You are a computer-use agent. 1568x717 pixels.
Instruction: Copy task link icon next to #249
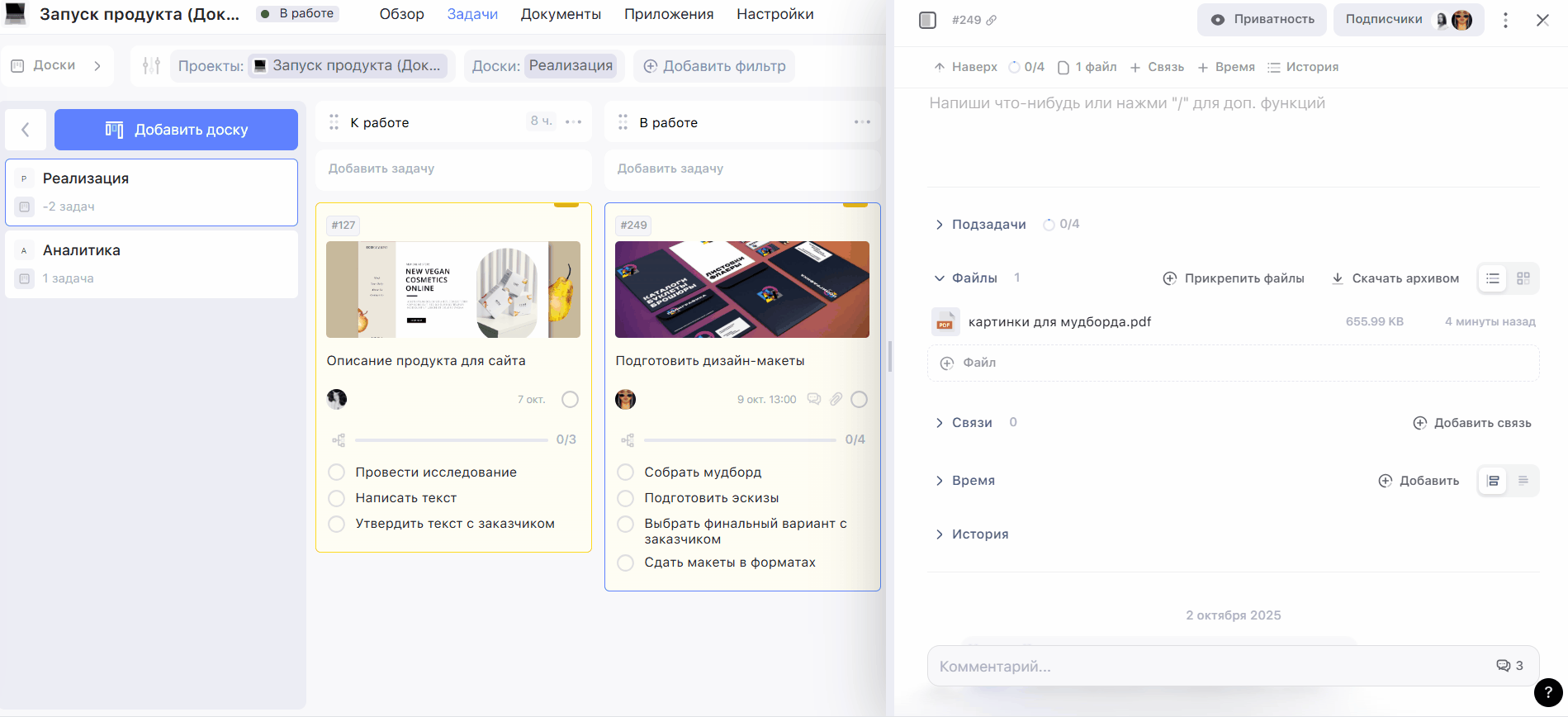[992, 20]
